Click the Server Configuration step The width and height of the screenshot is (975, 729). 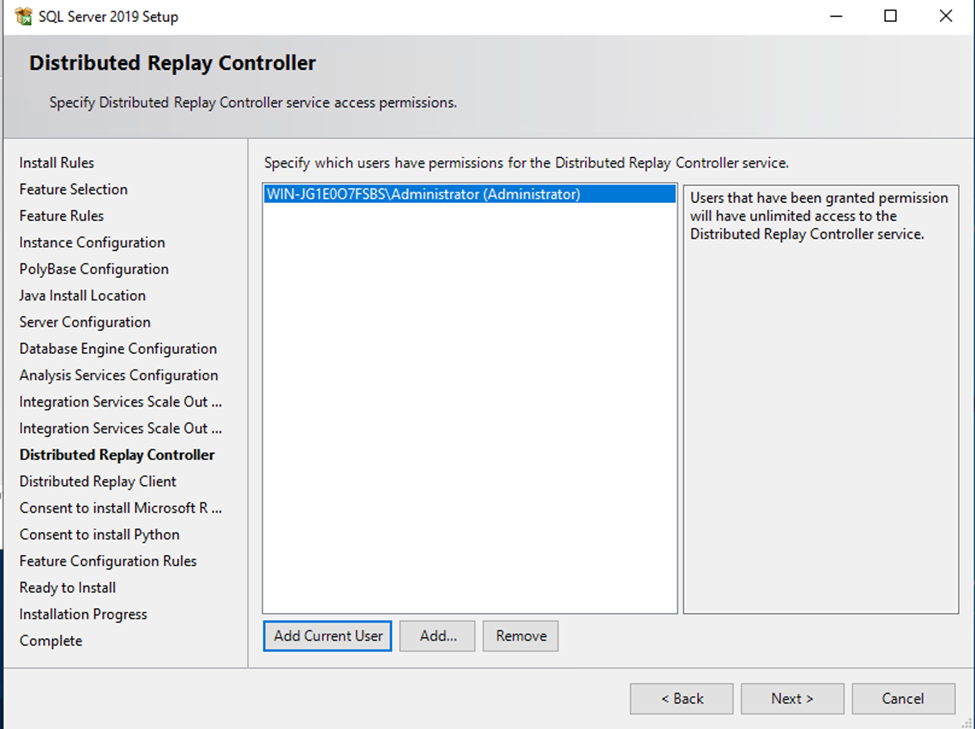(85, 322)
